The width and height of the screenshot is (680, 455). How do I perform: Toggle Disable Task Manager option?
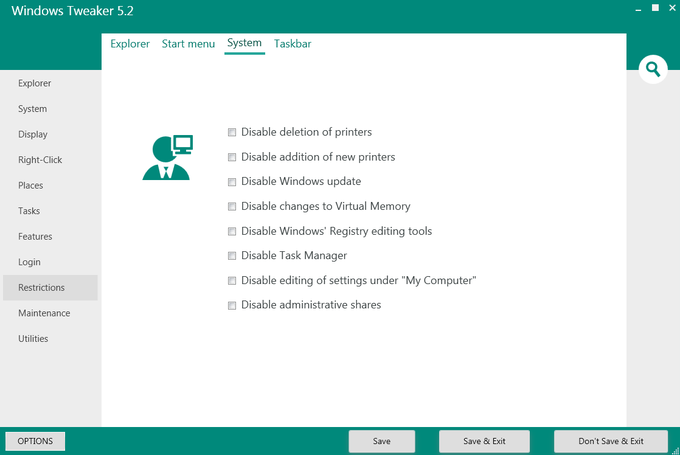click(x=232, y=256)
